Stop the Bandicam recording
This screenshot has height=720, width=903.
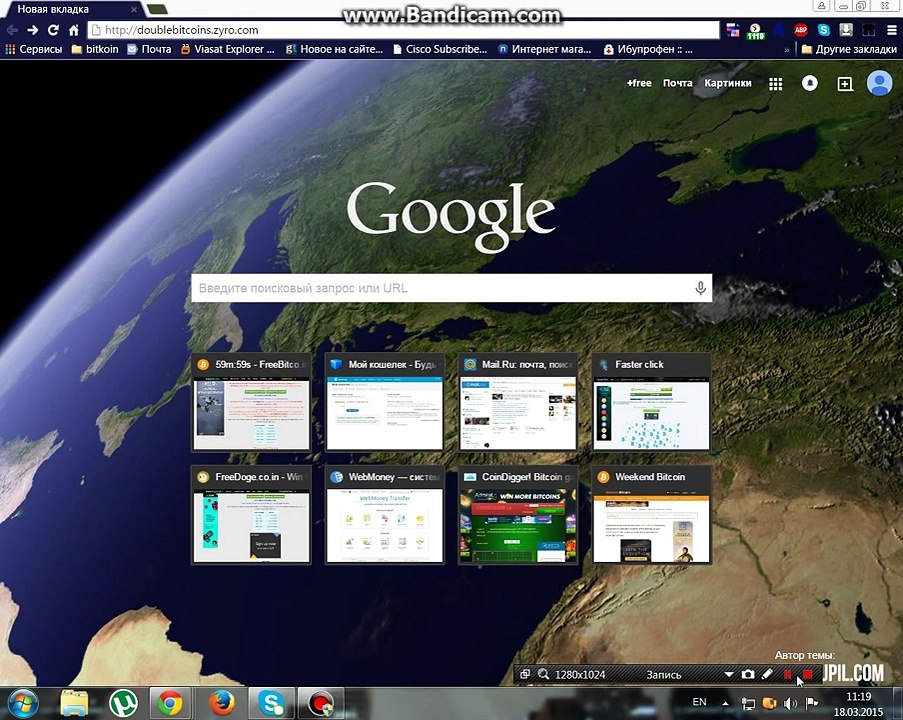coord(807,674)
